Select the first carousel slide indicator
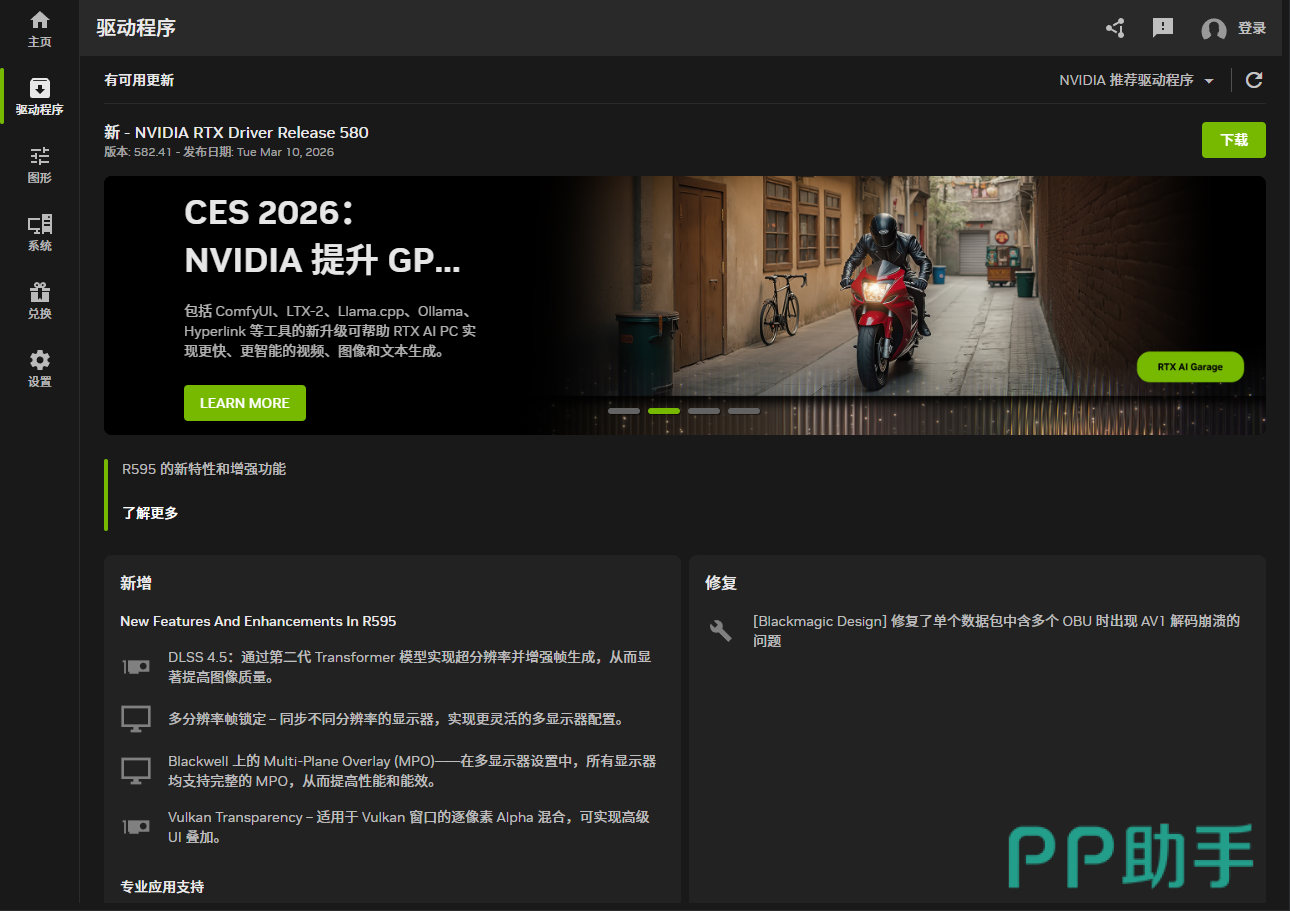1290x911 pixels. tap(624, 411)
